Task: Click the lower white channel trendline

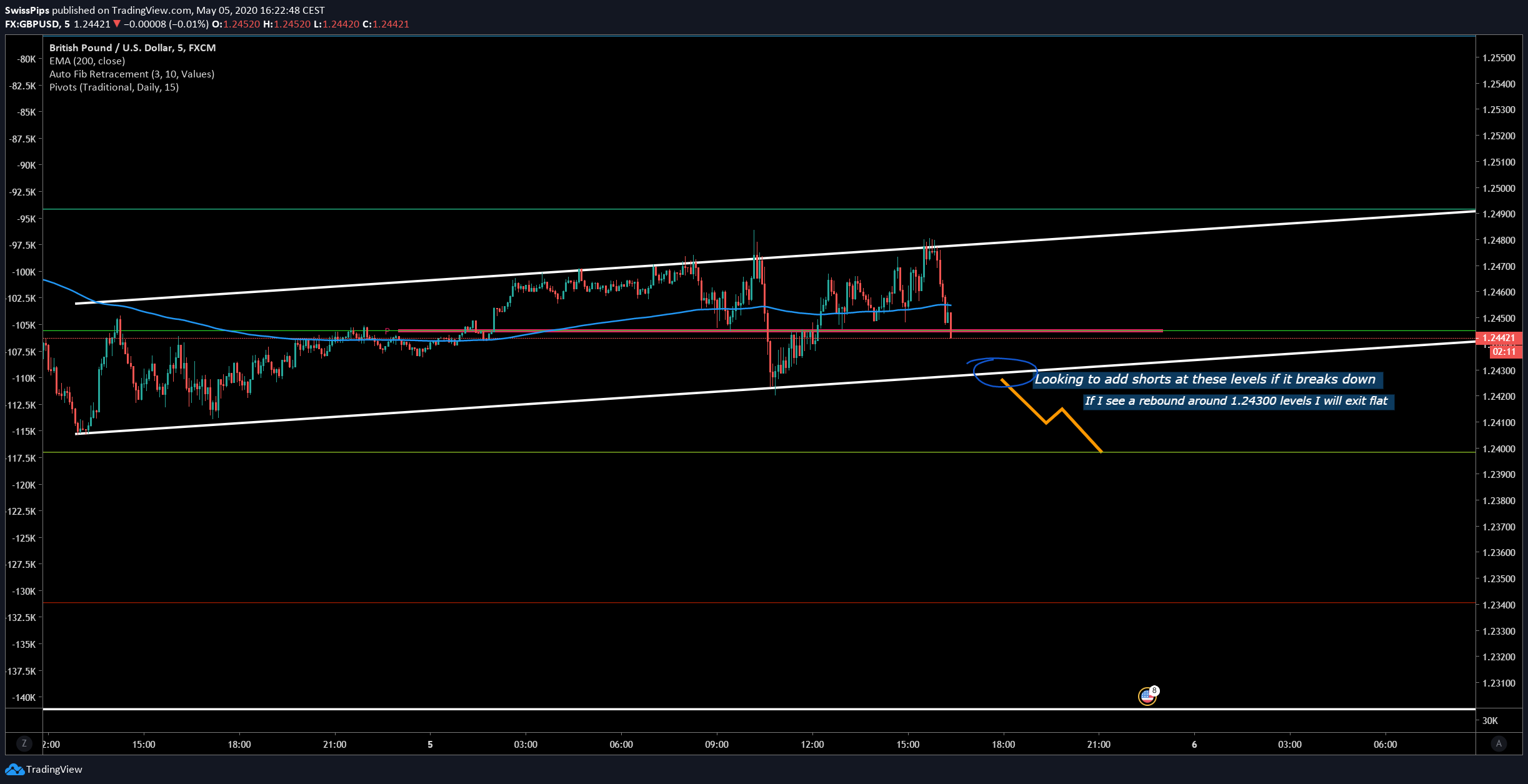Action: (x=775, y=387)
